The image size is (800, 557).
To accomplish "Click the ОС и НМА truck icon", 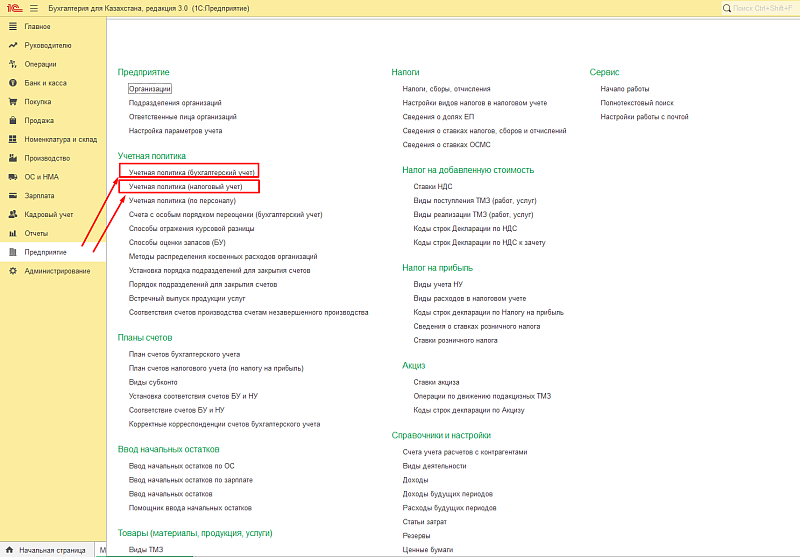I will coord(13,177).
